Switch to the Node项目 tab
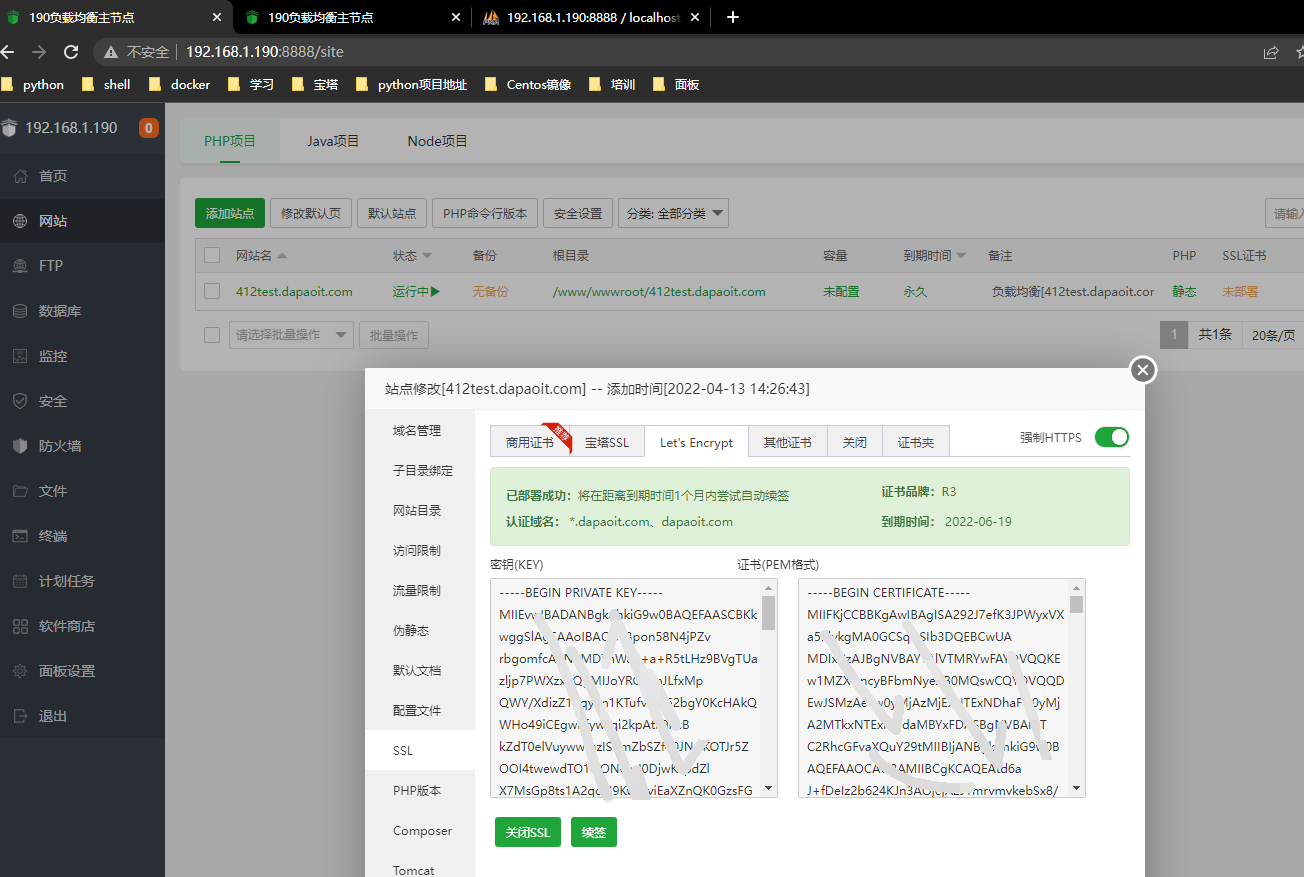Screen dimensions: 1304x877 coord(437,141)
